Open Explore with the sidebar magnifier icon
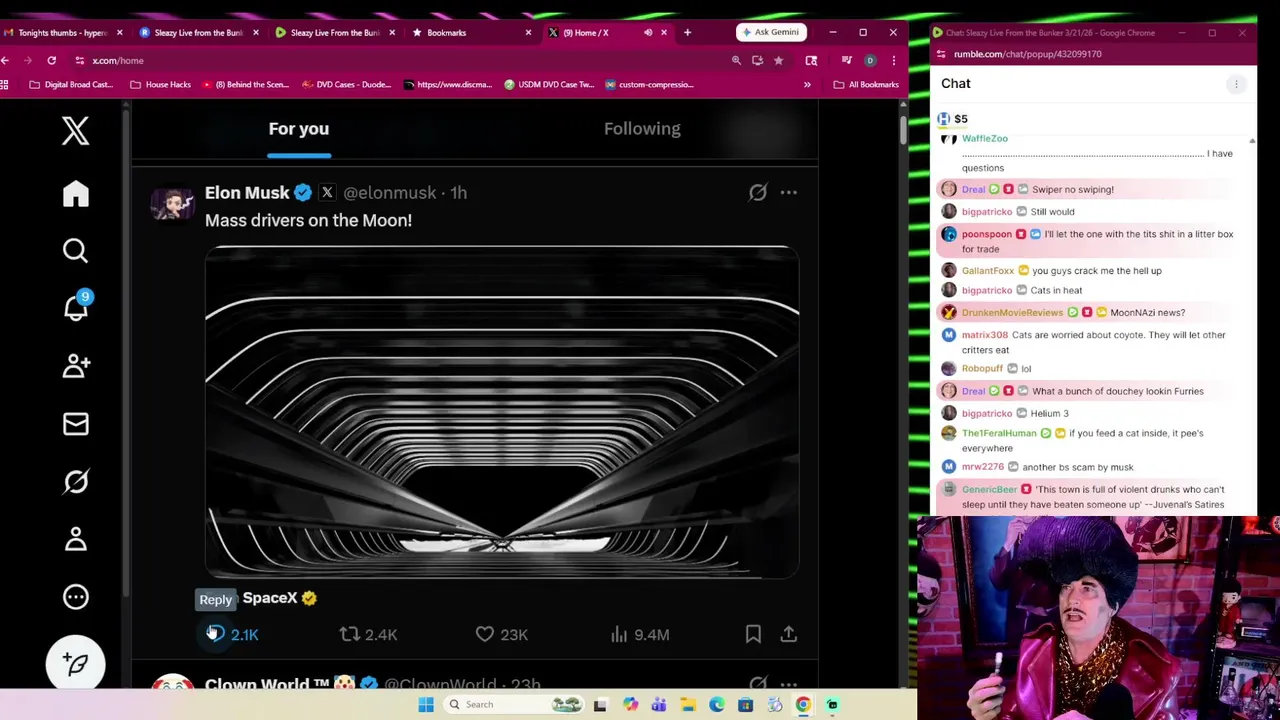Viewport: 1280px width, 720px height. (x=76, y=251)
